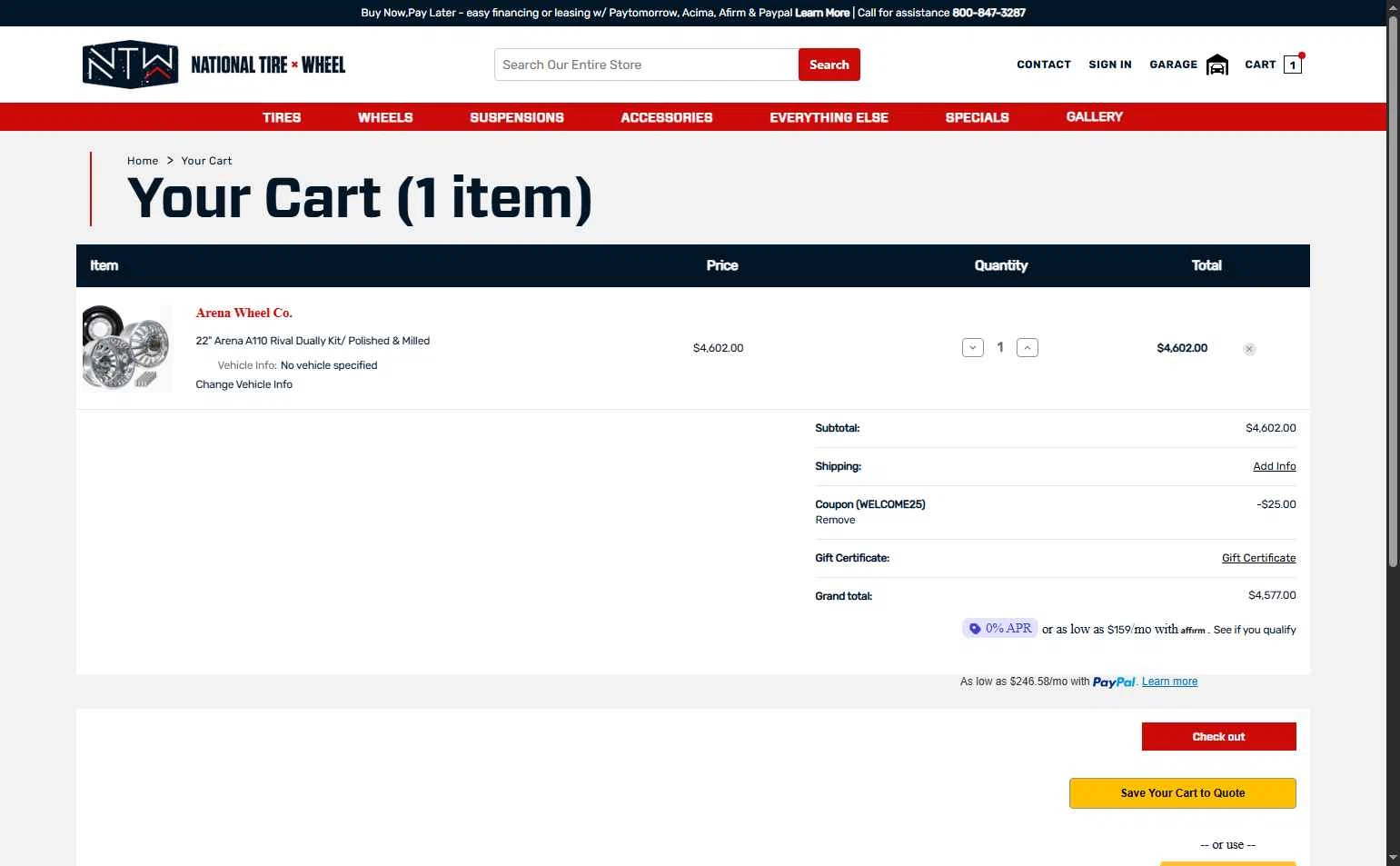The height and width of the screenshot is (866, 1400).
Task: Click the Your Cart breadcrumb text
Action: [x=206, y=161]
